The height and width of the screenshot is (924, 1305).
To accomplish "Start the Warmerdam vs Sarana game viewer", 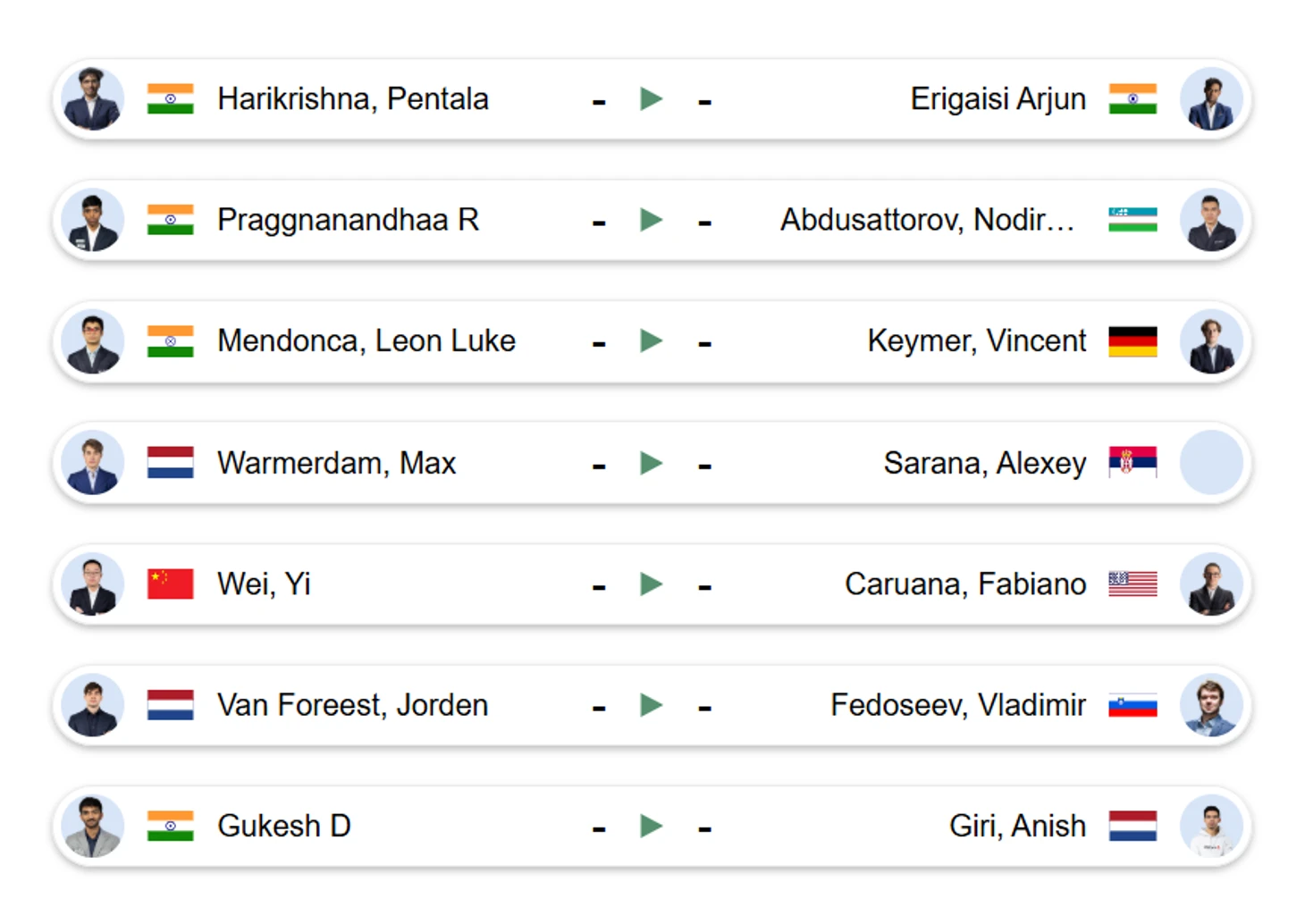I will click(x=652, y=463).
